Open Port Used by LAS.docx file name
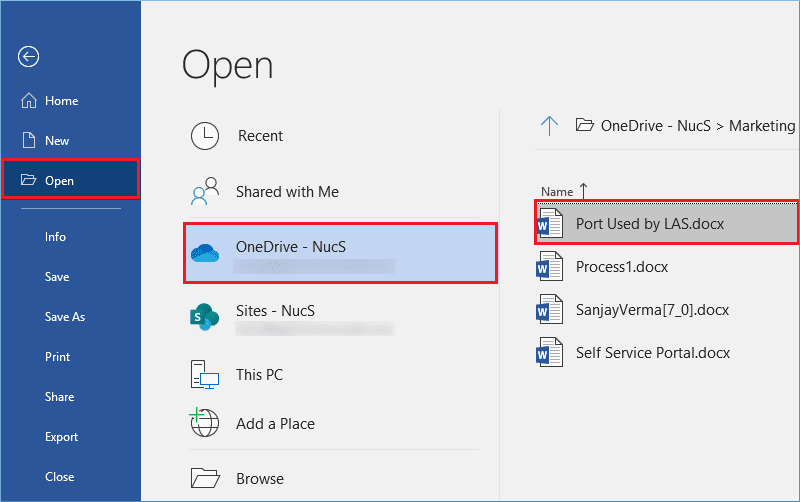 coord(650,224)
